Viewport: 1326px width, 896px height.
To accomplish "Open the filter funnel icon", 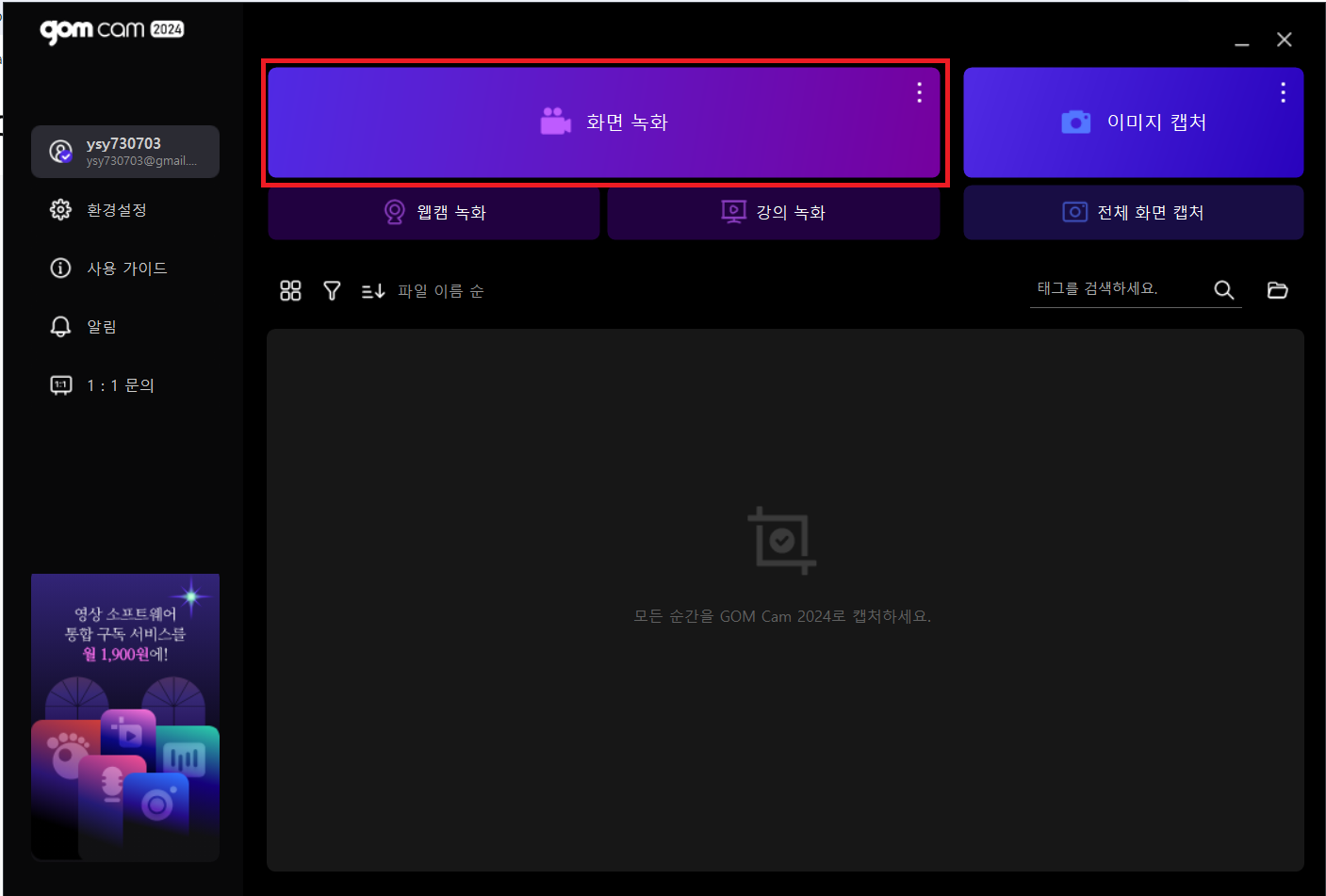I will tap(332, 291).
